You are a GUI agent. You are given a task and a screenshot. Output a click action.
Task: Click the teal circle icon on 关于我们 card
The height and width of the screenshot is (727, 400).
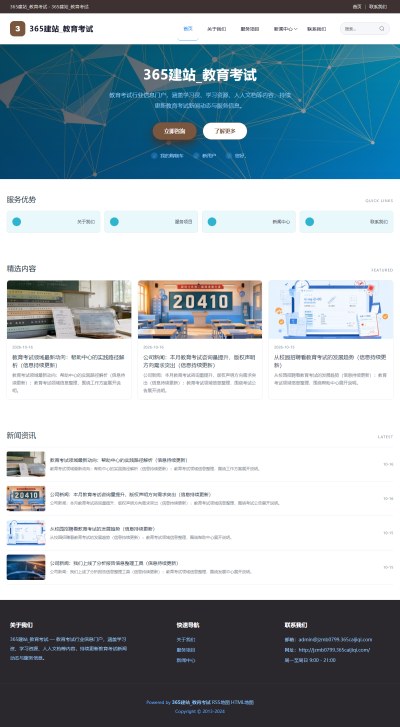[x=17, y=222]
